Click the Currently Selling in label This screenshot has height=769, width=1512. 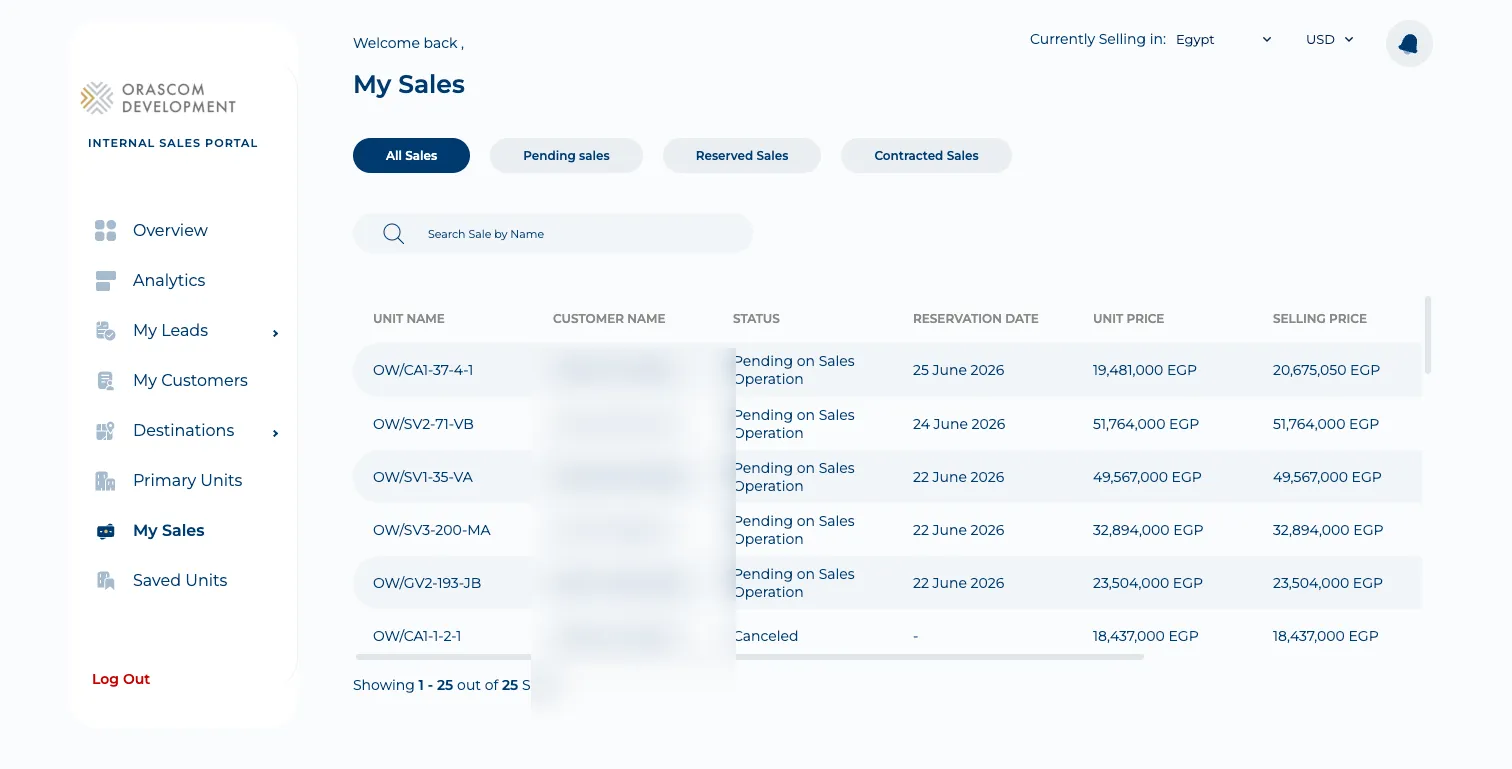[1098, 40]
